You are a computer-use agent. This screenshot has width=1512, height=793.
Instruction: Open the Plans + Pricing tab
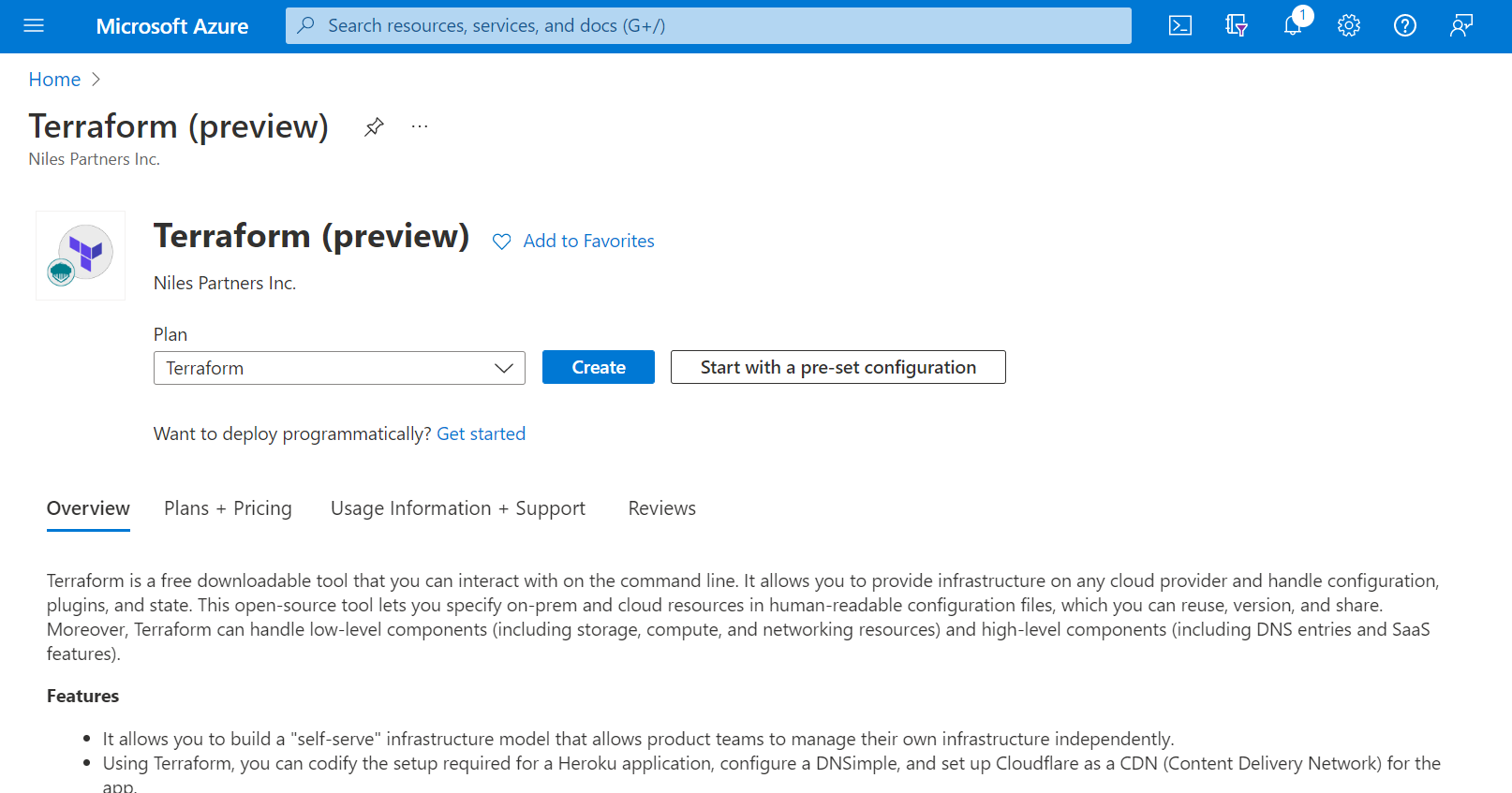228,508
